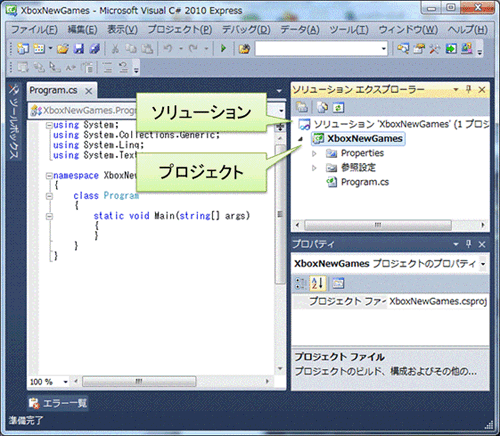Click the Start Page toolbar icon

click(451, 49)
